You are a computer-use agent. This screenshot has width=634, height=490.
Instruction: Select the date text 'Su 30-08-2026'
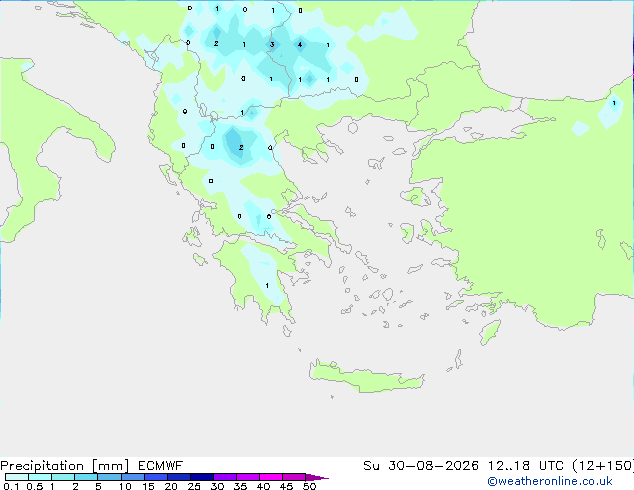click(421, 466)
